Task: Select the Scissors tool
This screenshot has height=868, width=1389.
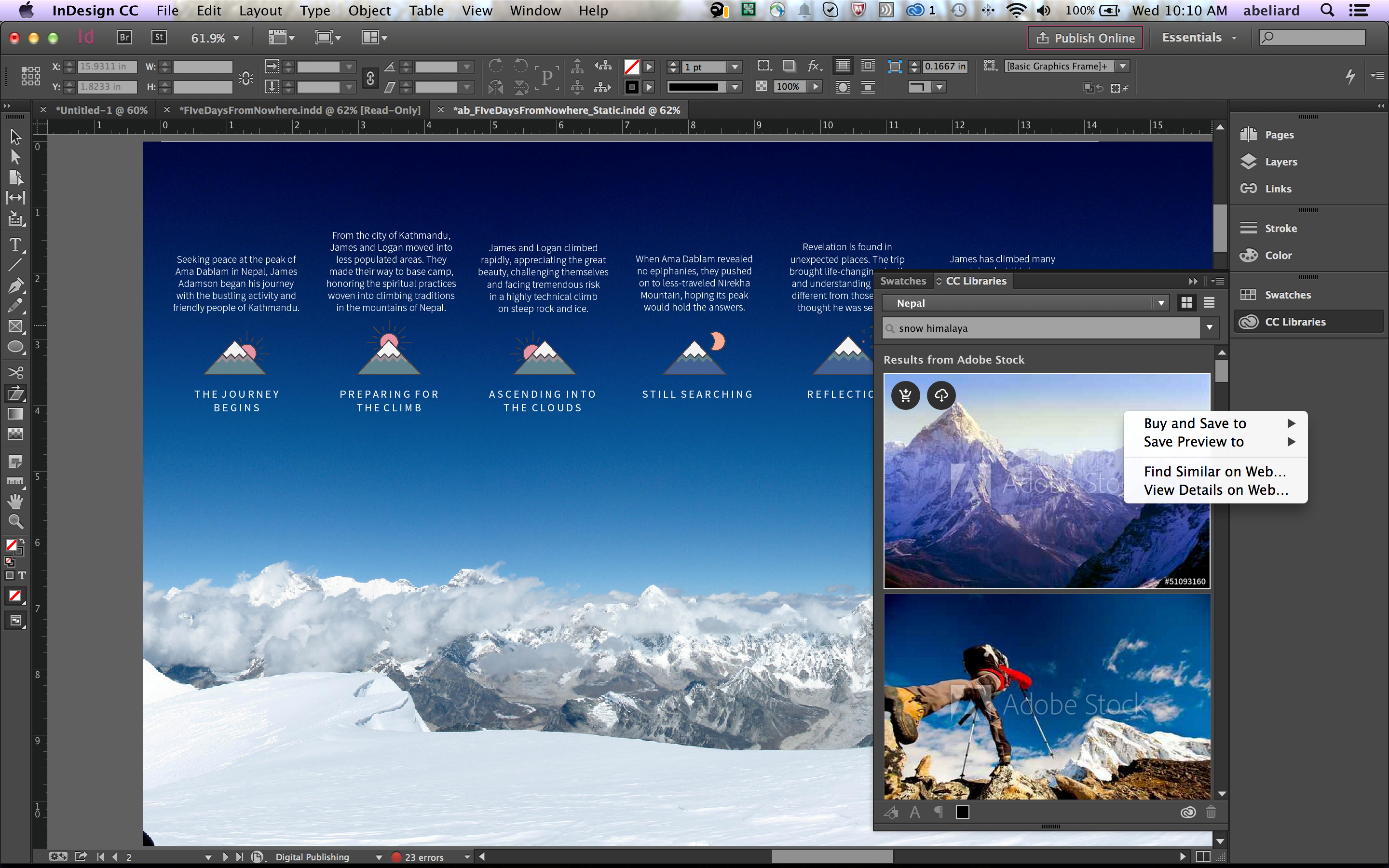Action: (15, 373)
